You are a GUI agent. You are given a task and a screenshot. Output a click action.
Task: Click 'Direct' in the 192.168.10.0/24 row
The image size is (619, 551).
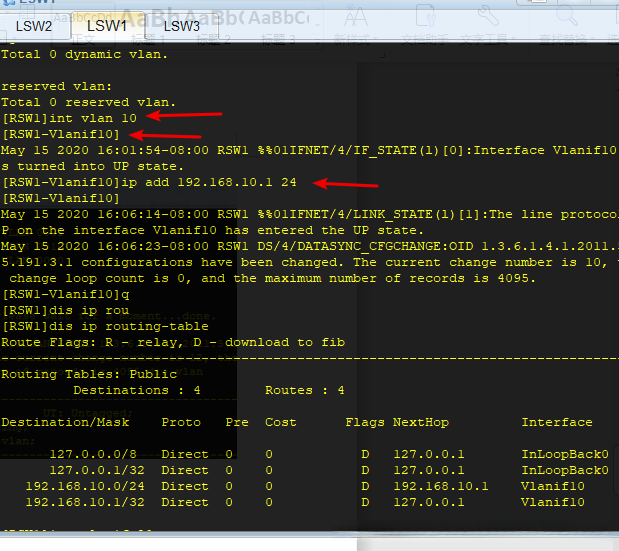coord(185,486)
